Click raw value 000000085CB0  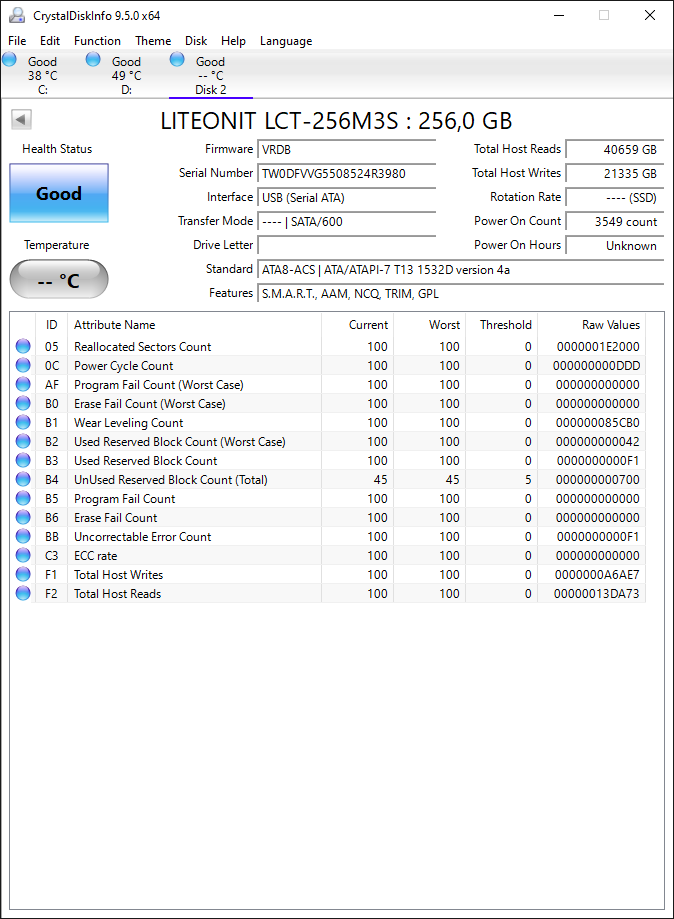pos(597,423)
